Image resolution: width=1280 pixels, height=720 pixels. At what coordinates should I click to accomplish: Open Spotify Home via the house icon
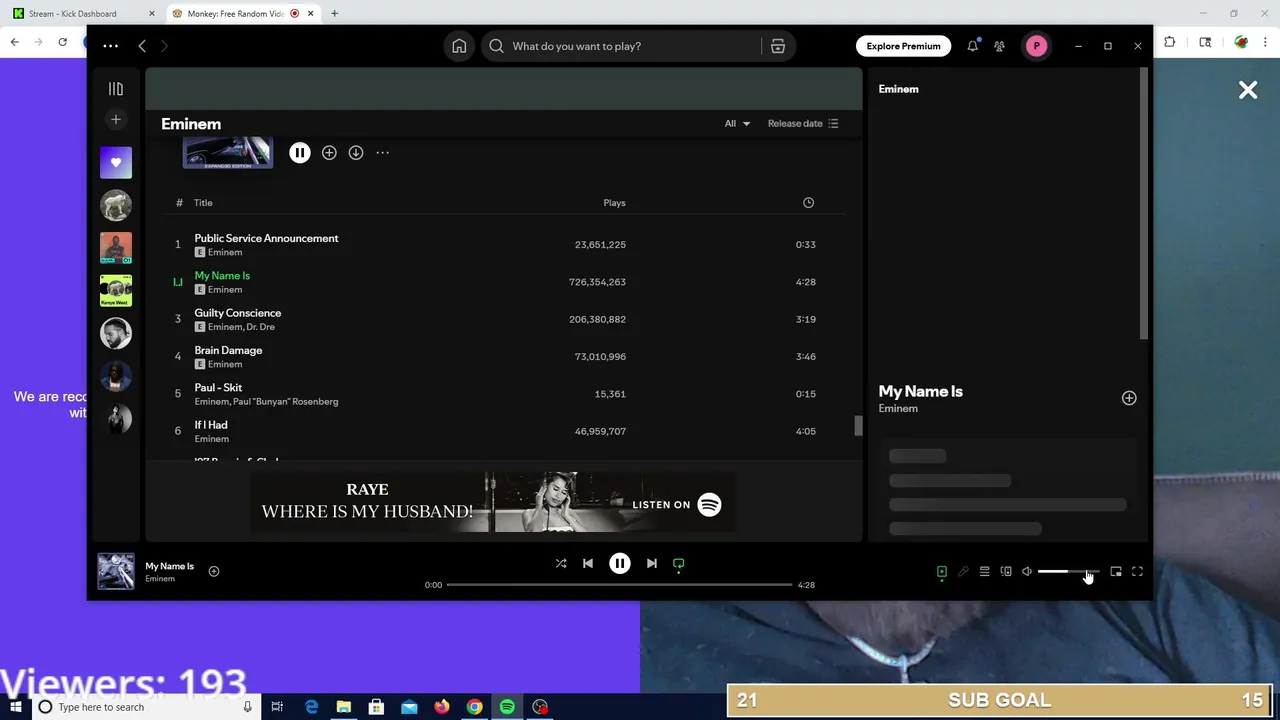pyautogui.click(x=459, y=46)
